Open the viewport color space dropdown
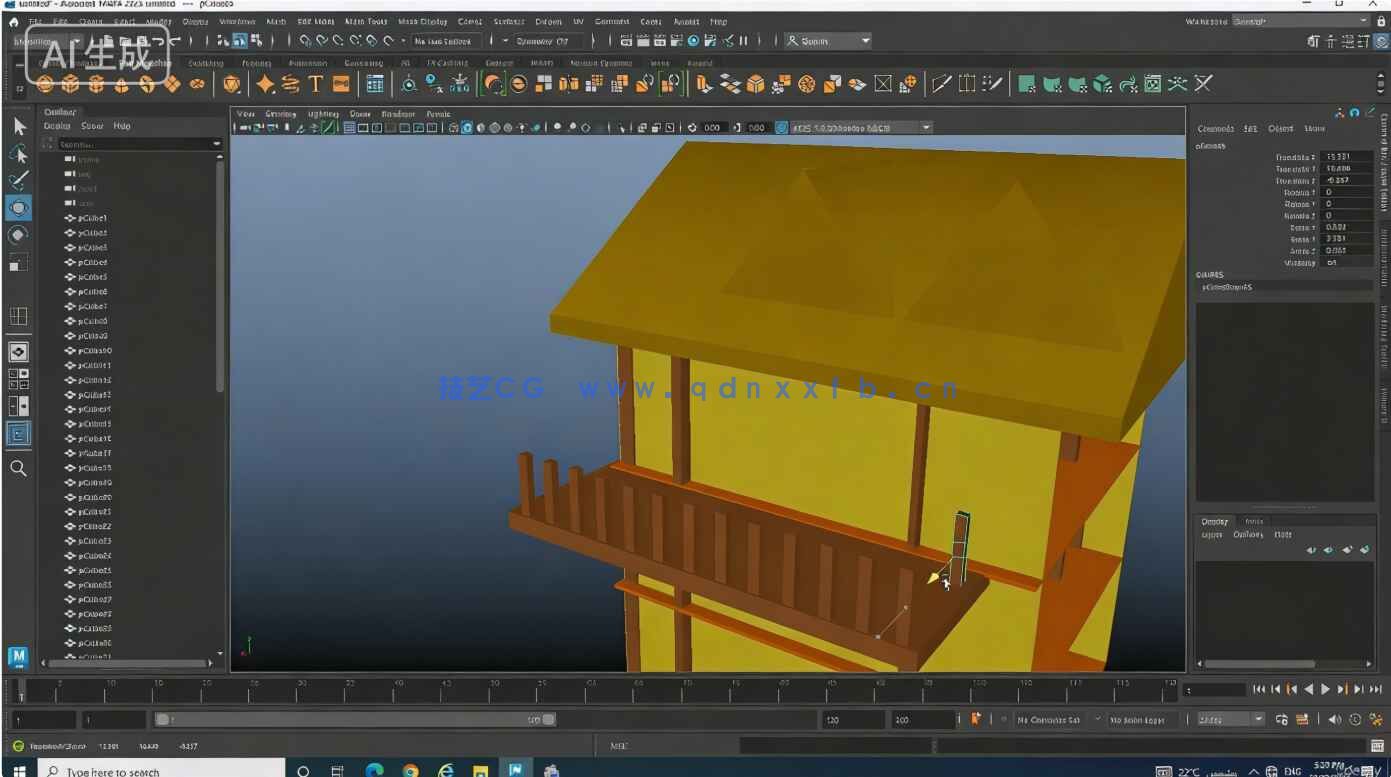 click(862, 128)
